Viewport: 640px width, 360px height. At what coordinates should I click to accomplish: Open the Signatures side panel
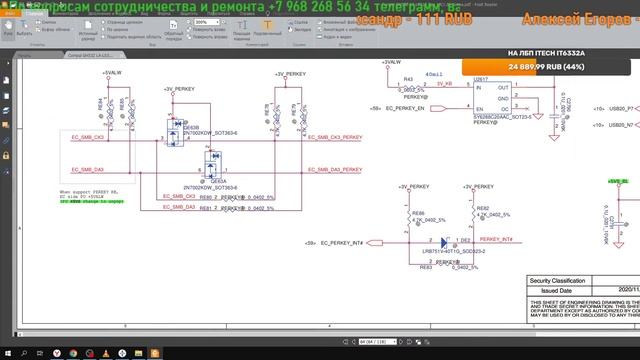point(6,172)
